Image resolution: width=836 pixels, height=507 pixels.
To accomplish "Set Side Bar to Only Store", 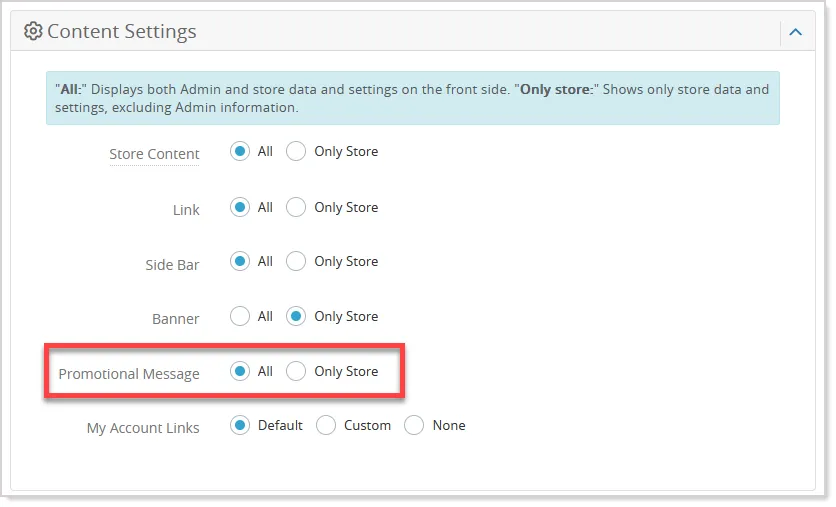I will pyautogui.click(x=296, y=261).
